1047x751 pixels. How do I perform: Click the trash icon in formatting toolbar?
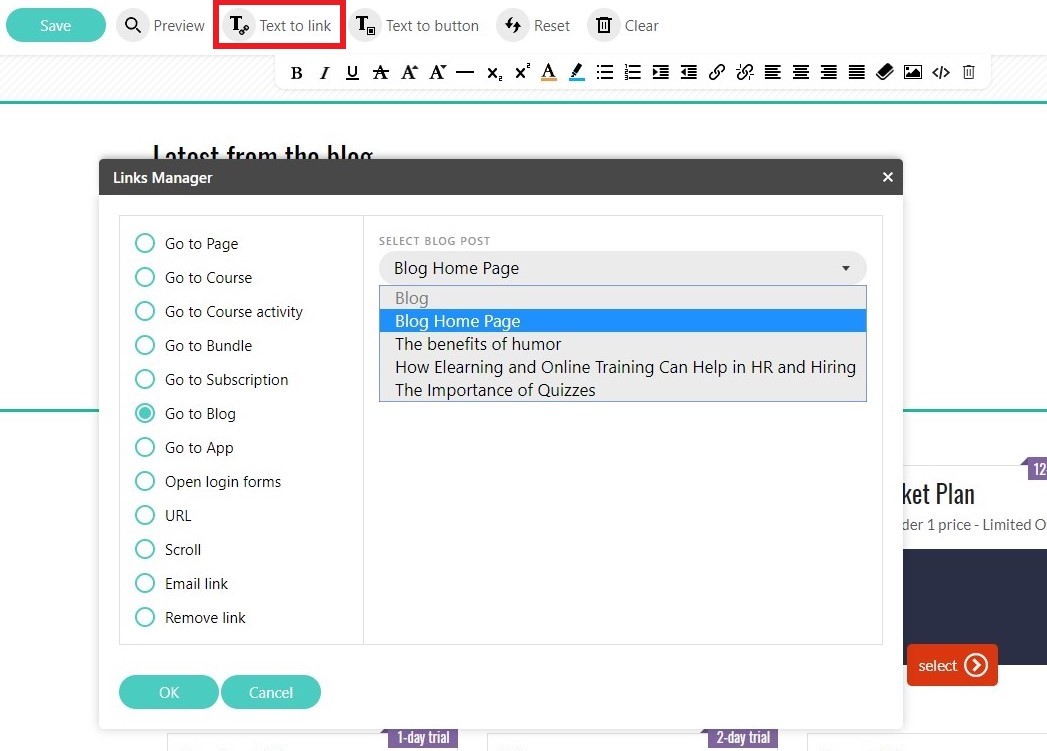click(969, 72)
